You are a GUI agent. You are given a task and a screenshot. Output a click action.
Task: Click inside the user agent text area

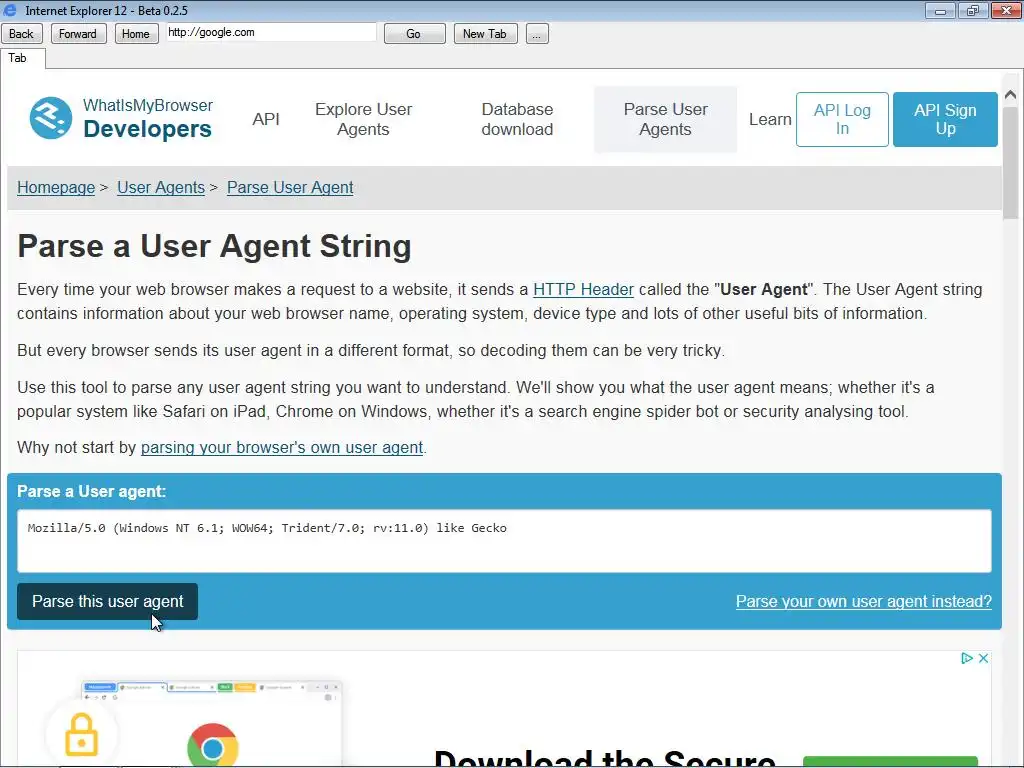(x=504, y=541)
